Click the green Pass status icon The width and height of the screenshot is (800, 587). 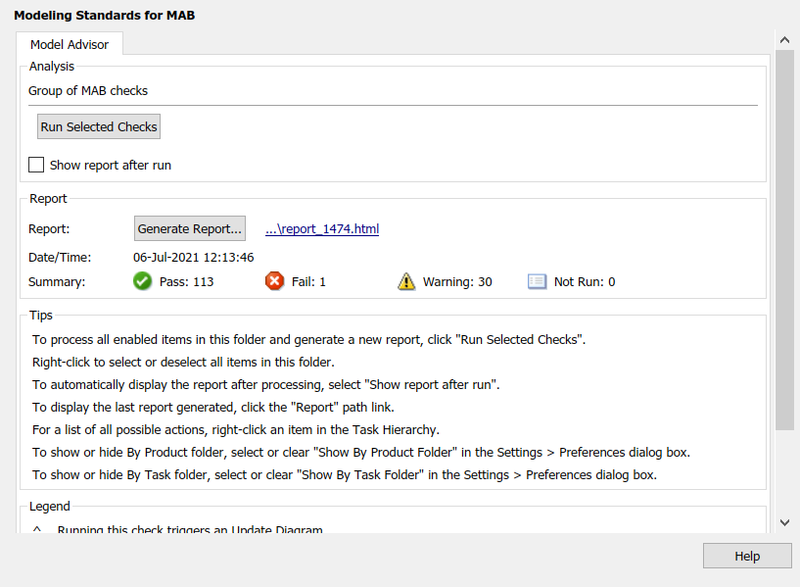[x=142, y=281]
